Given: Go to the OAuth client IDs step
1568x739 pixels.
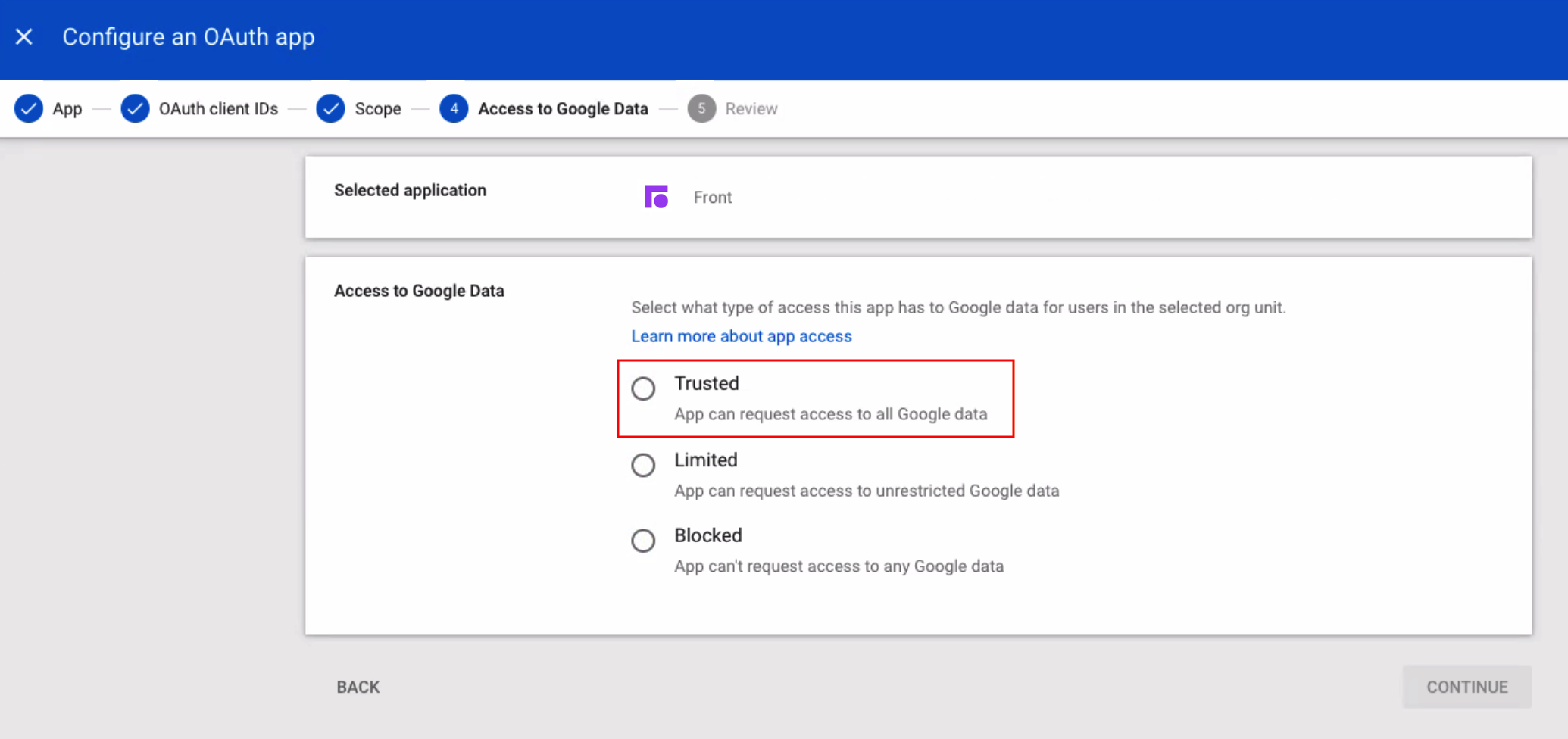Looking at the screenshot, I should (x=218, y=109).
